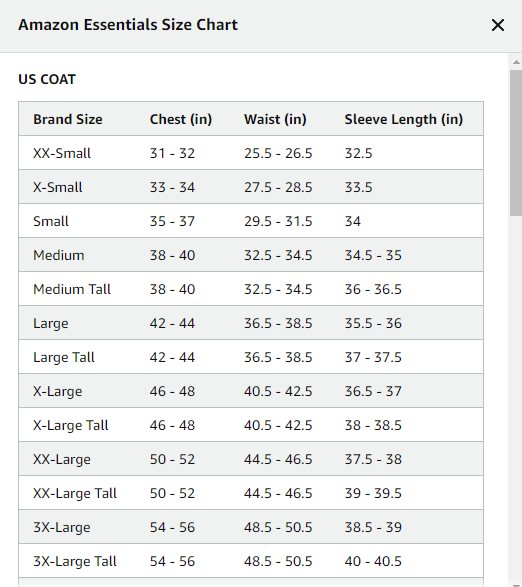Click the Large Tall sleeve length value
522x587 pixels.
pos(373,357)
